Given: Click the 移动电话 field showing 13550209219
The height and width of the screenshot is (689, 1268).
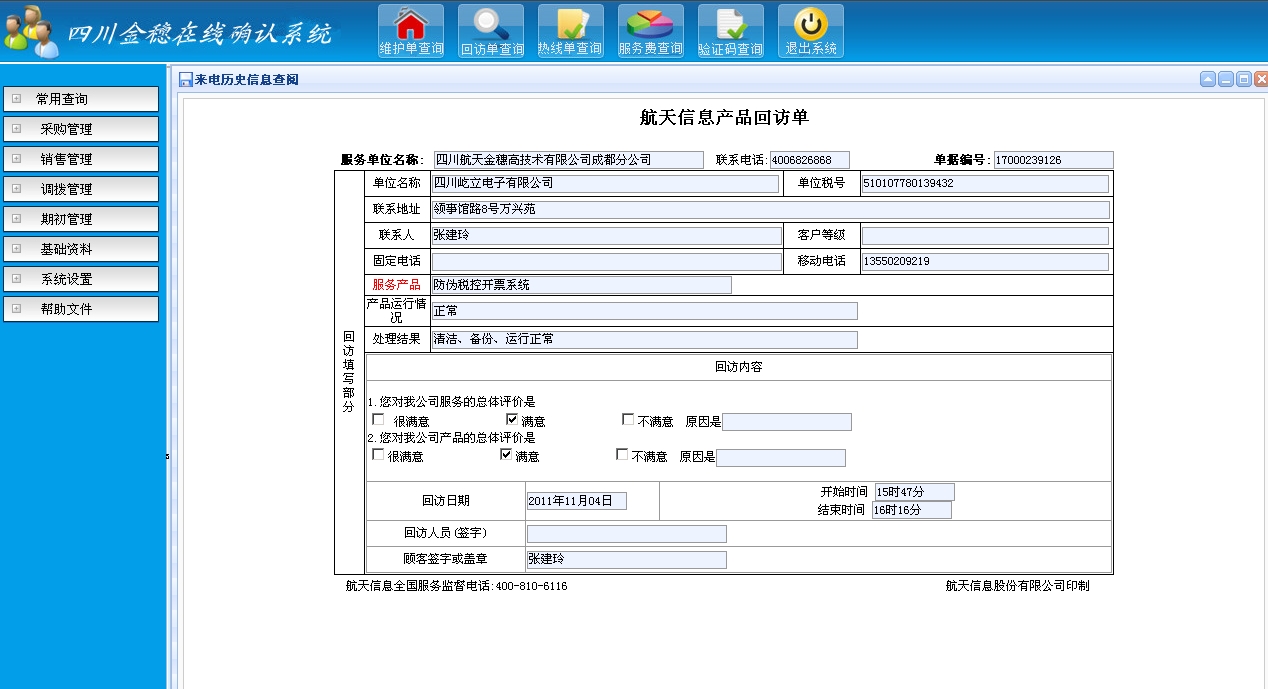Looking at the screenshot, I should [985, 261].
